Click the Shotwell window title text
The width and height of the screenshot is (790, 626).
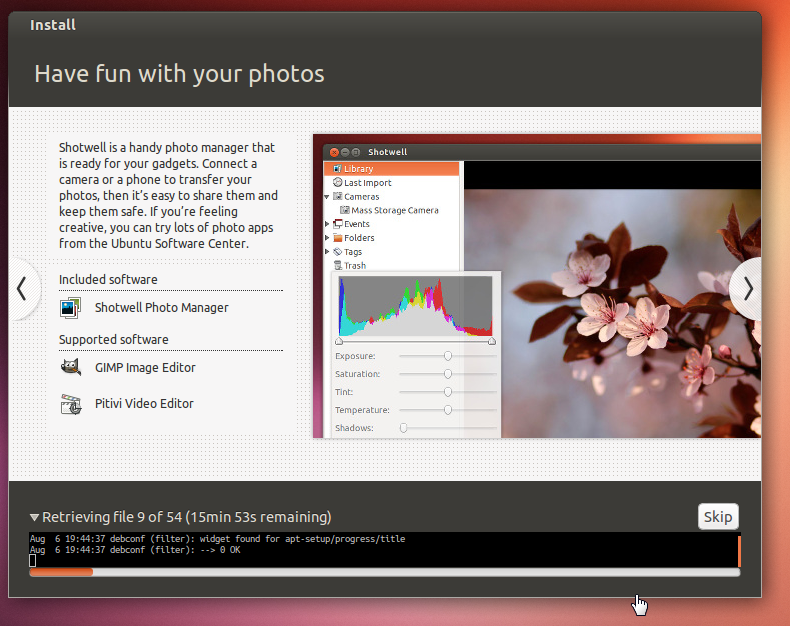pyautogui.click(x=387, y=152)
